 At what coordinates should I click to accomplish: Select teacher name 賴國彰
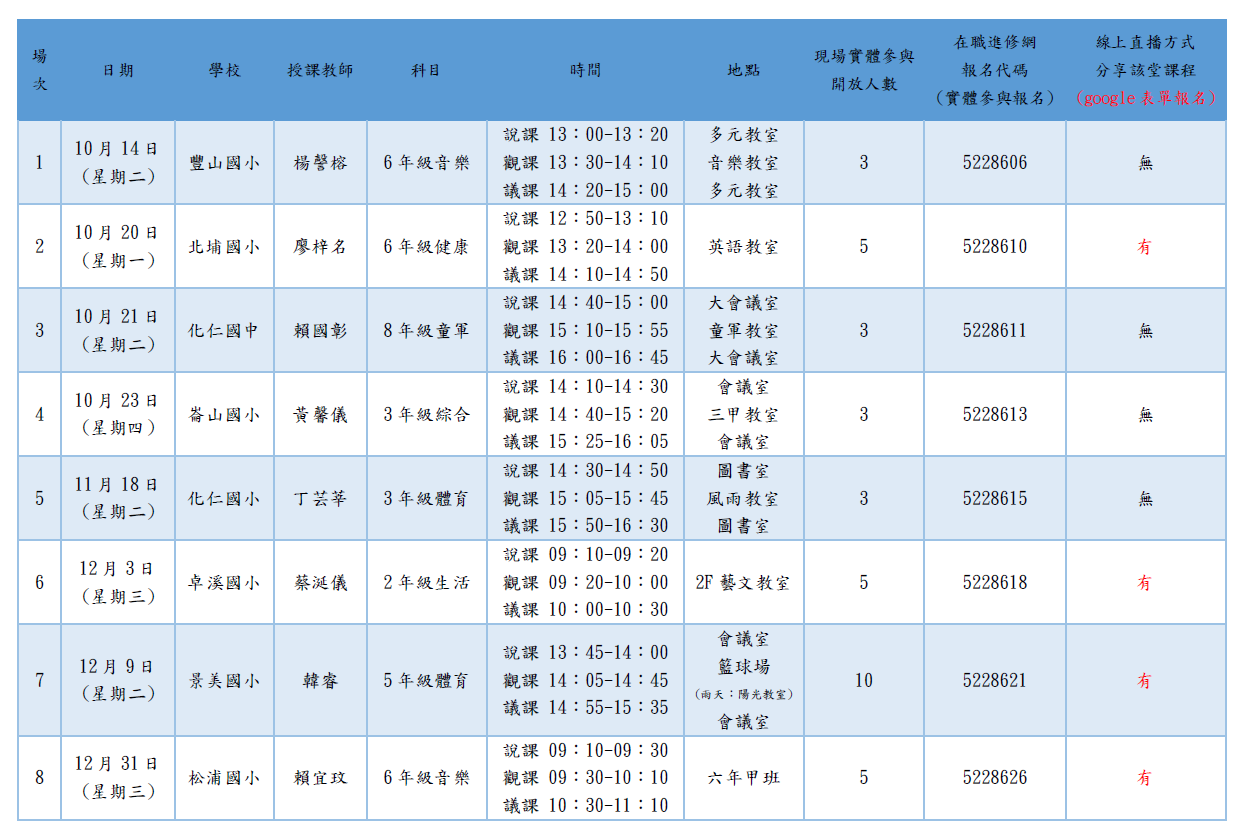pos(320,331)
